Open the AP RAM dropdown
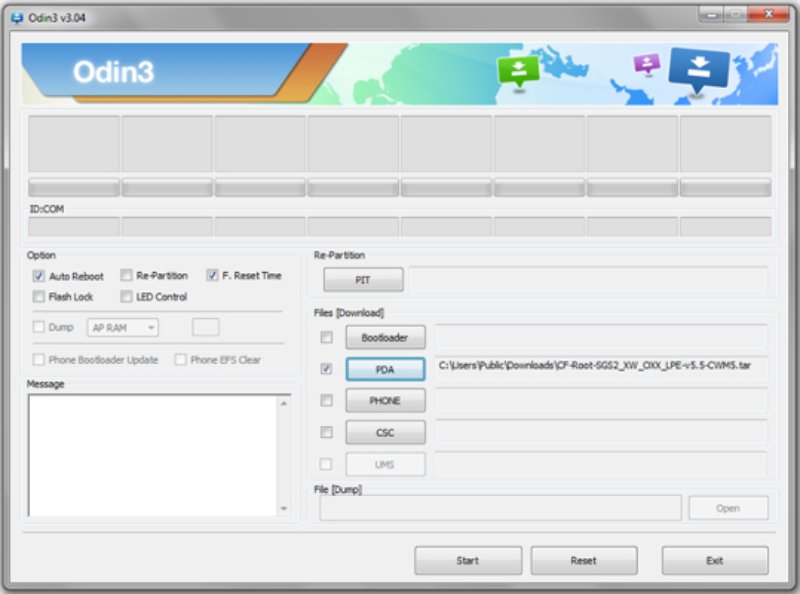This screenshot has width=800, height=594. coord(123,327)
